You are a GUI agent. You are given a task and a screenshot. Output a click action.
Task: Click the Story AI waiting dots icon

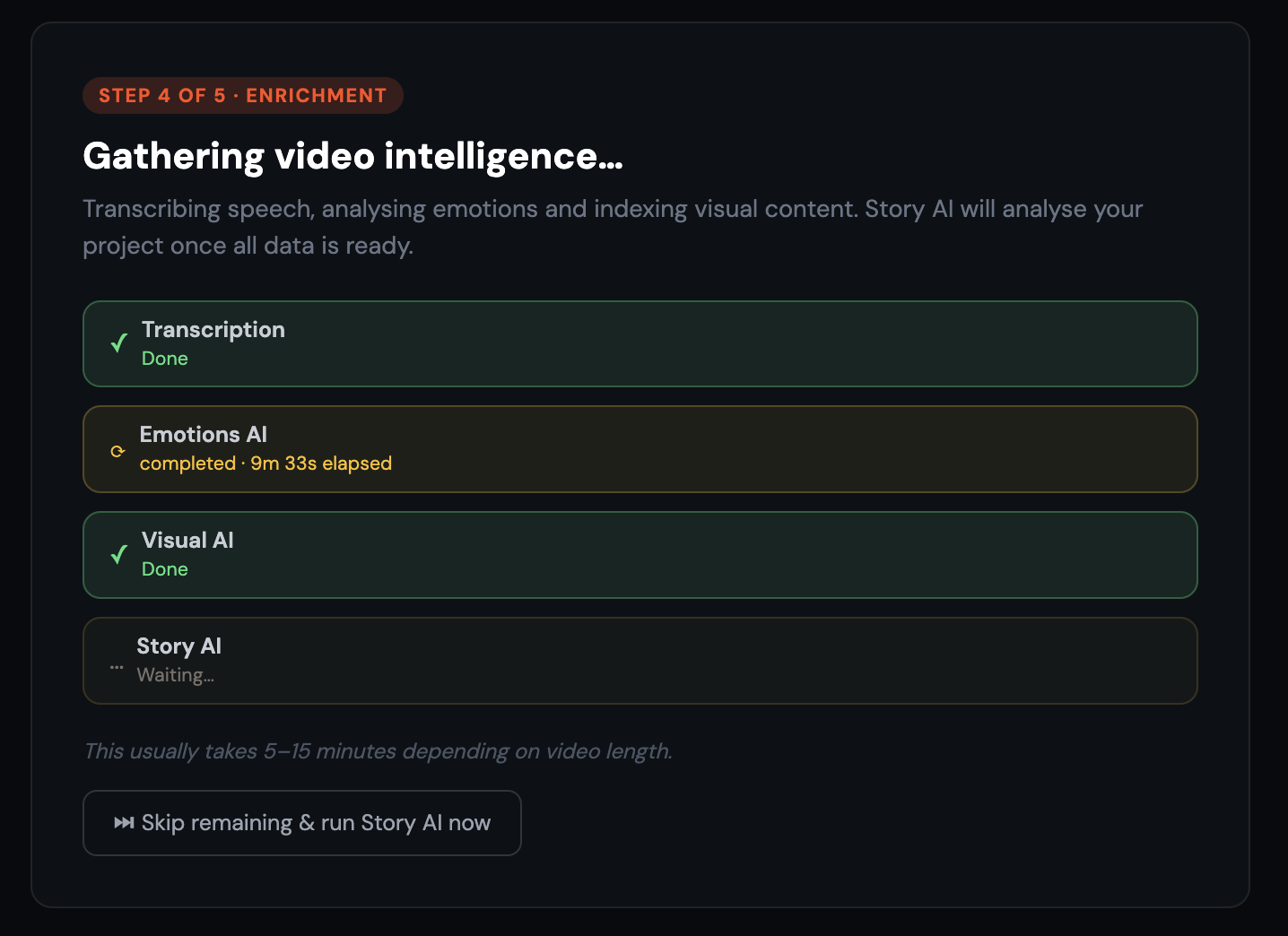(117, 667)
